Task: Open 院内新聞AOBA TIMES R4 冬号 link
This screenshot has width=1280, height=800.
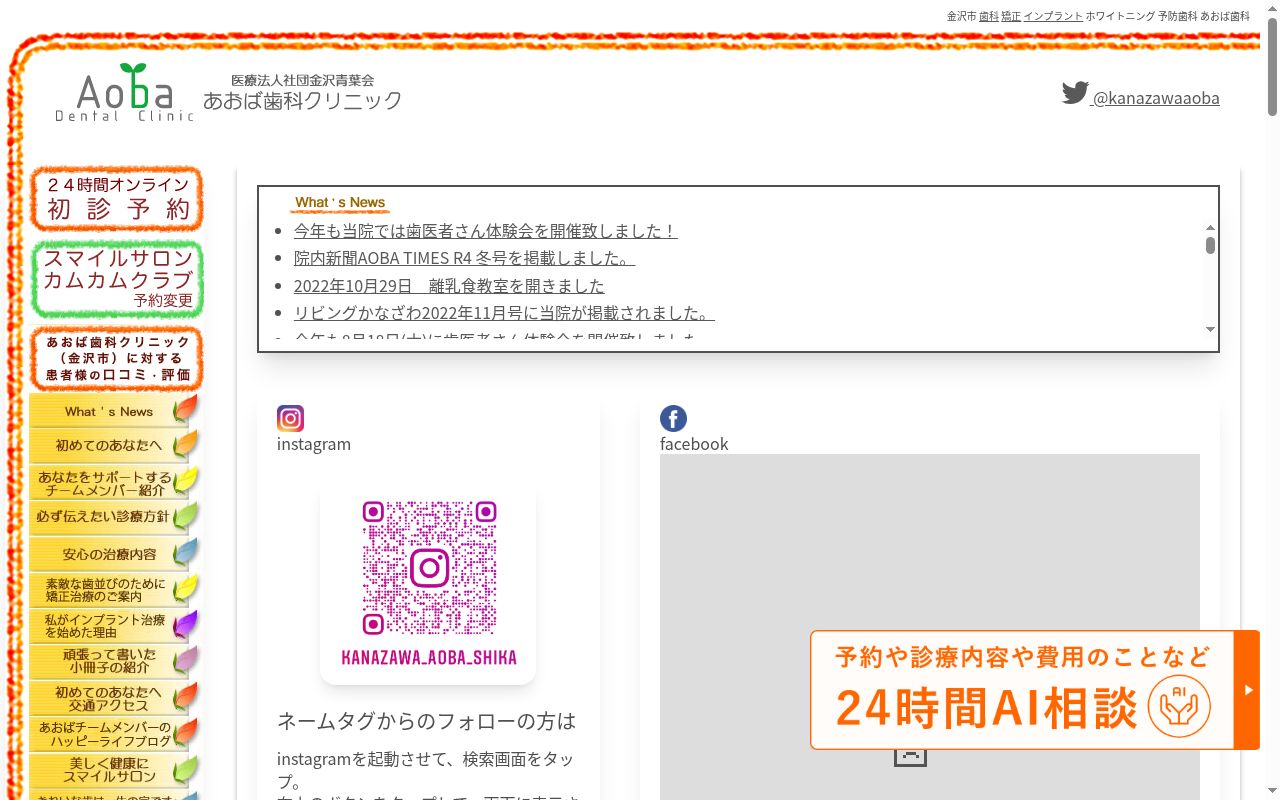Action: point(464,258)
